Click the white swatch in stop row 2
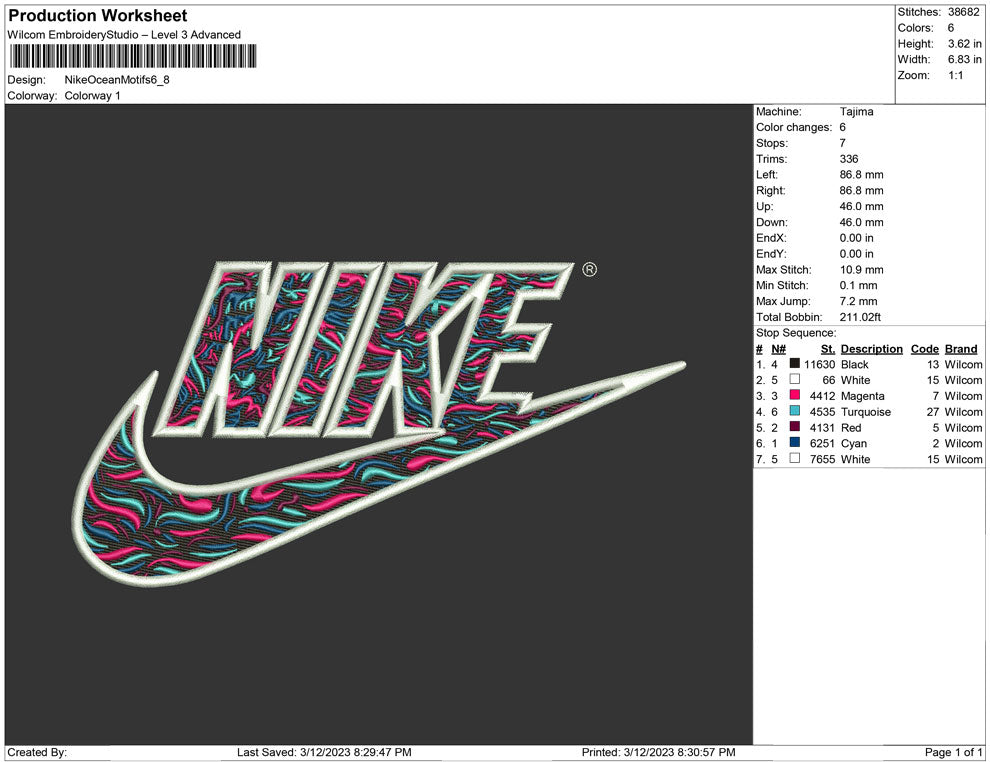The width and height of the screenshot is (990, 762). (x=795, y=379)
